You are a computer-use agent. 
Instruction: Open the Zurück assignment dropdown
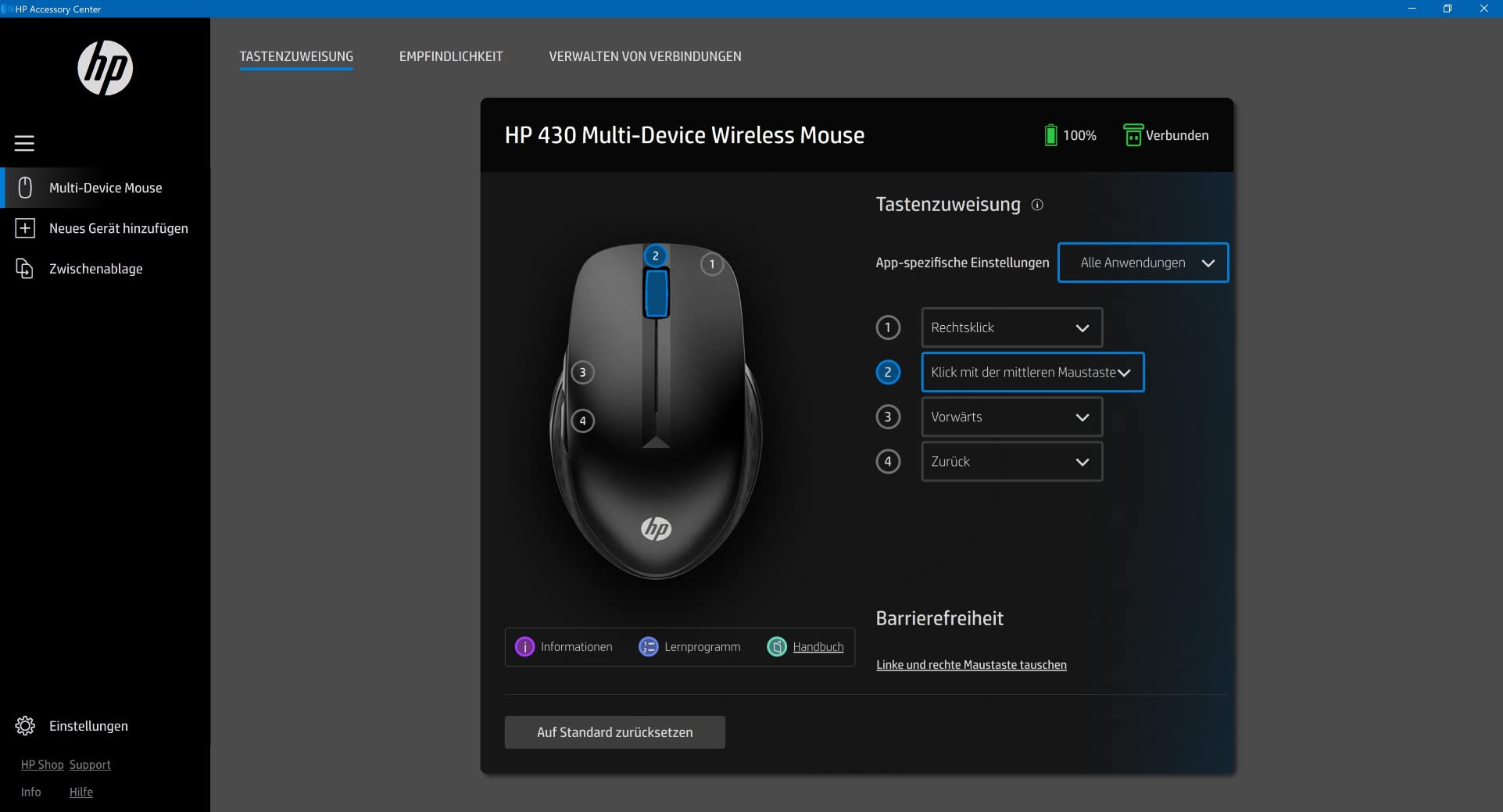pyautogui.click(x=1012, y=461)
